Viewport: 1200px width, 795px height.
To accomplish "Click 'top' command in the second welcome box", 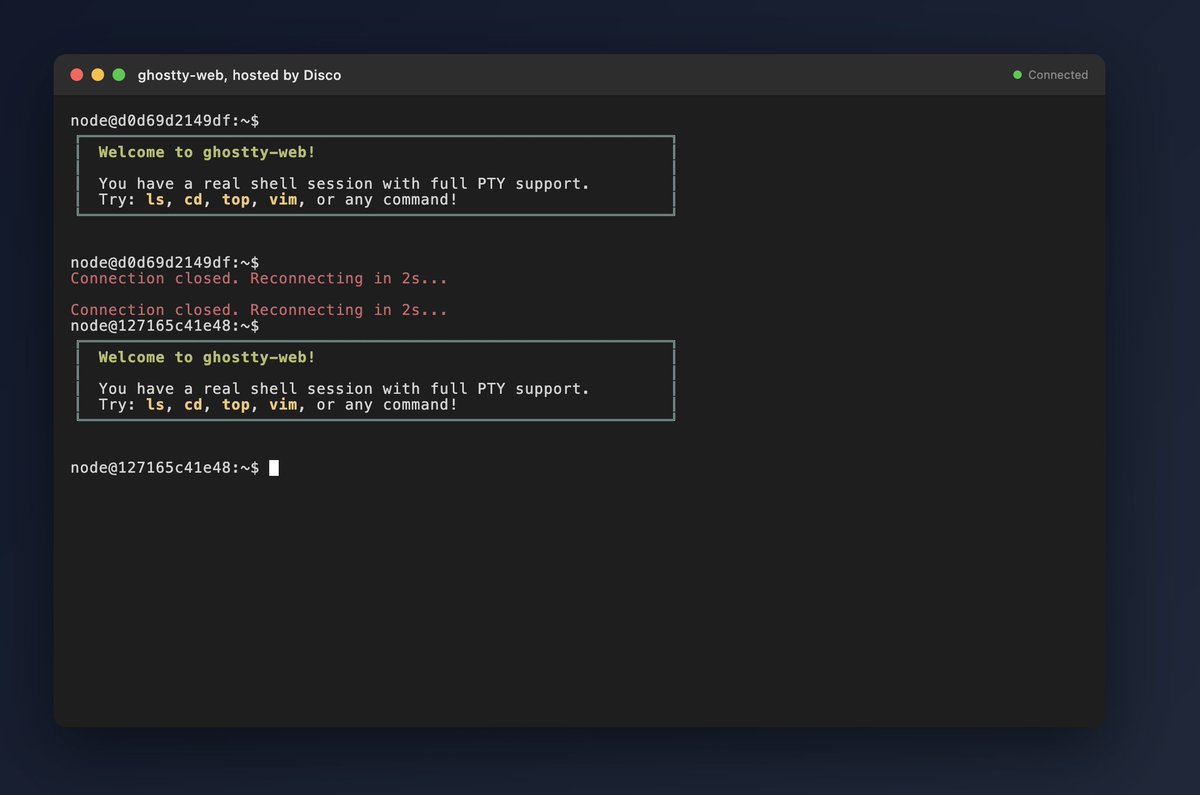I will click(x=236, y=405).
